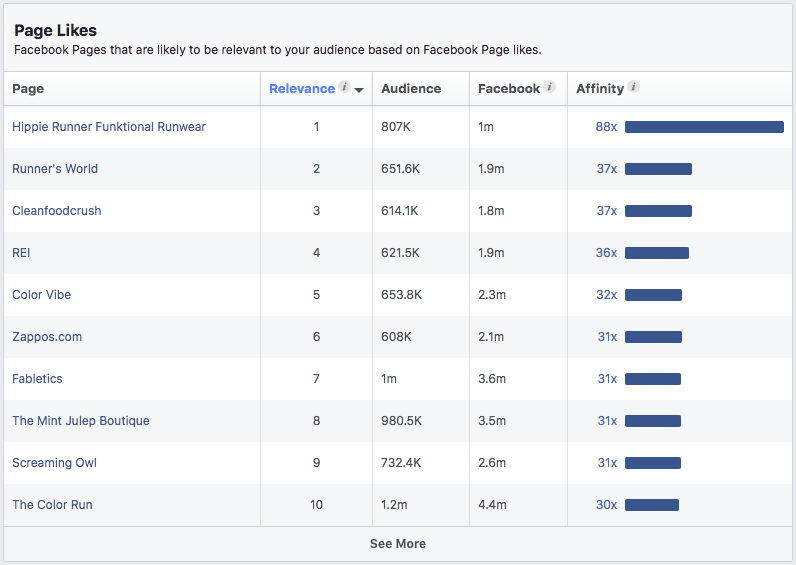Select the 3.6m Facebook cell for Fabletics
Image resolution: width=796 pixels, height=565 pixels.
pos(492,379)
